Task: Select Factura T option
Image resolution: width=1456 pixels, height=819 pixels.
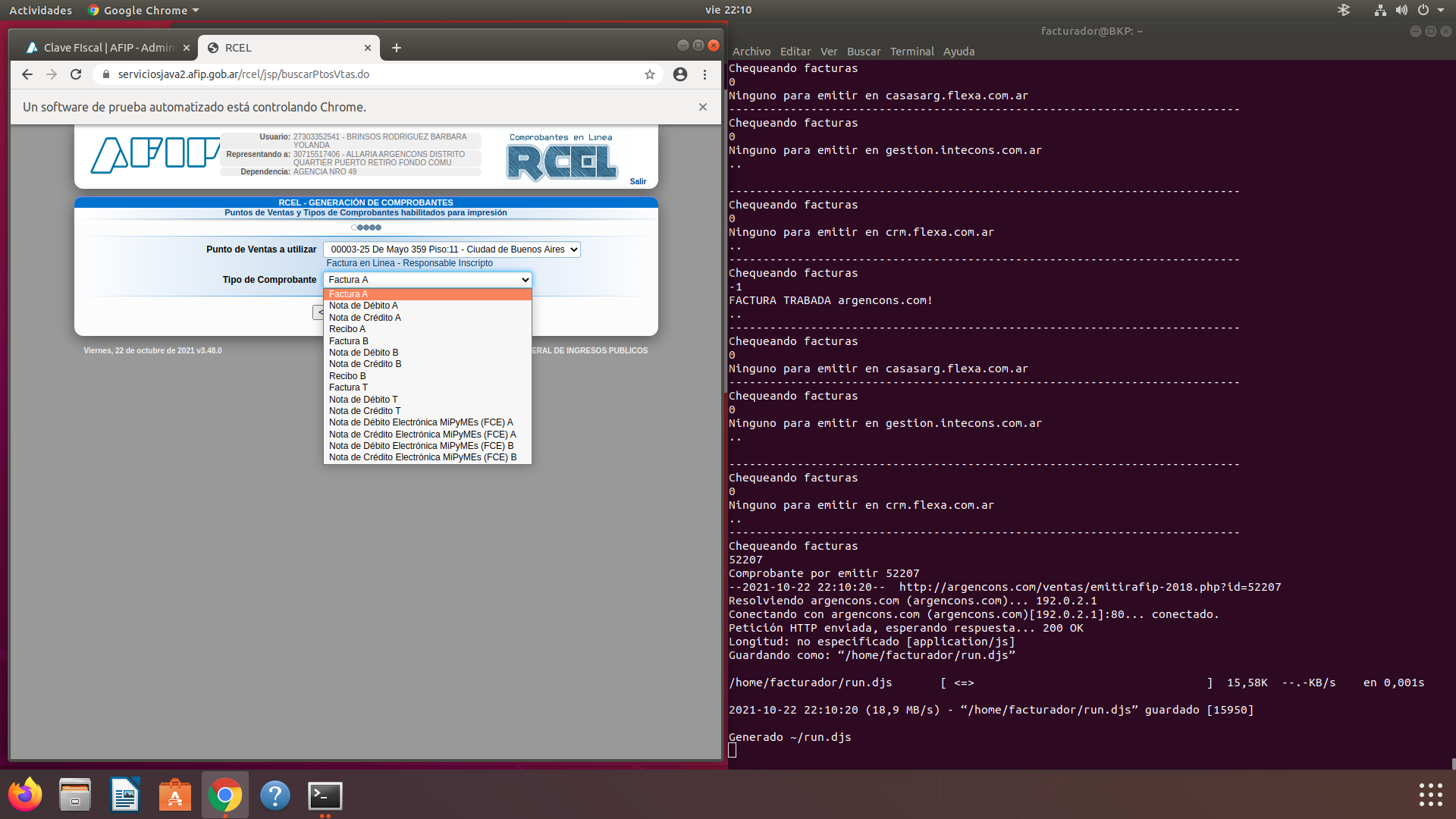Action: coord(428,388)
